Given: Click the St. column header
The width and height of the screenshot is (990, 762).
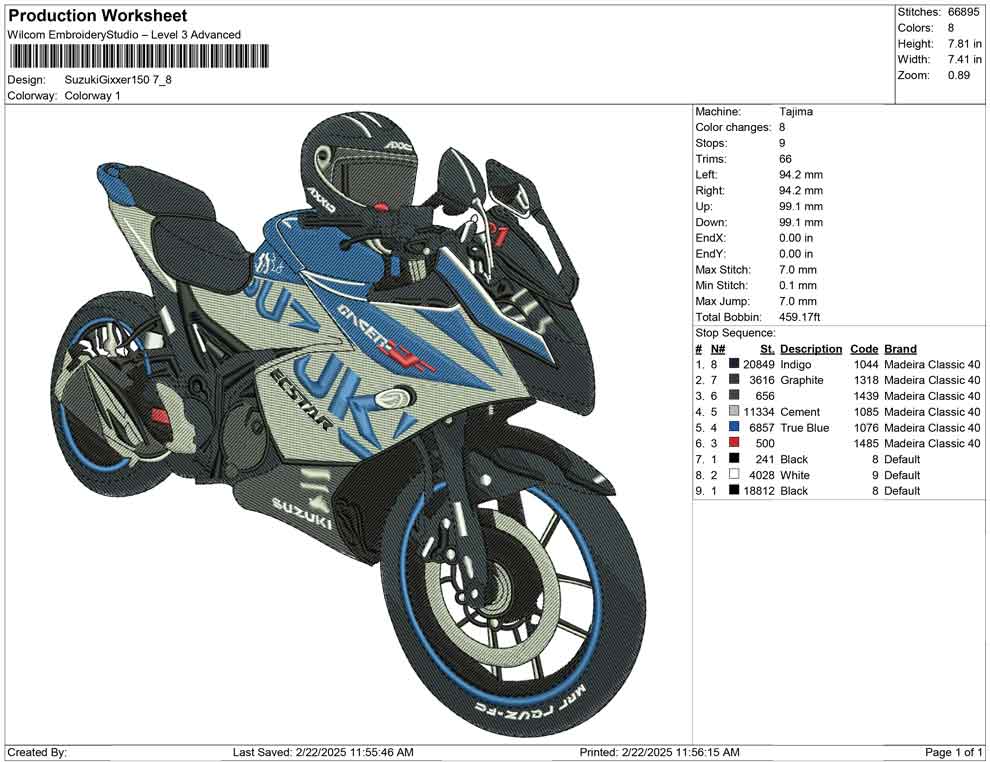Looking at the screenshot, I should tap(767, 348).
